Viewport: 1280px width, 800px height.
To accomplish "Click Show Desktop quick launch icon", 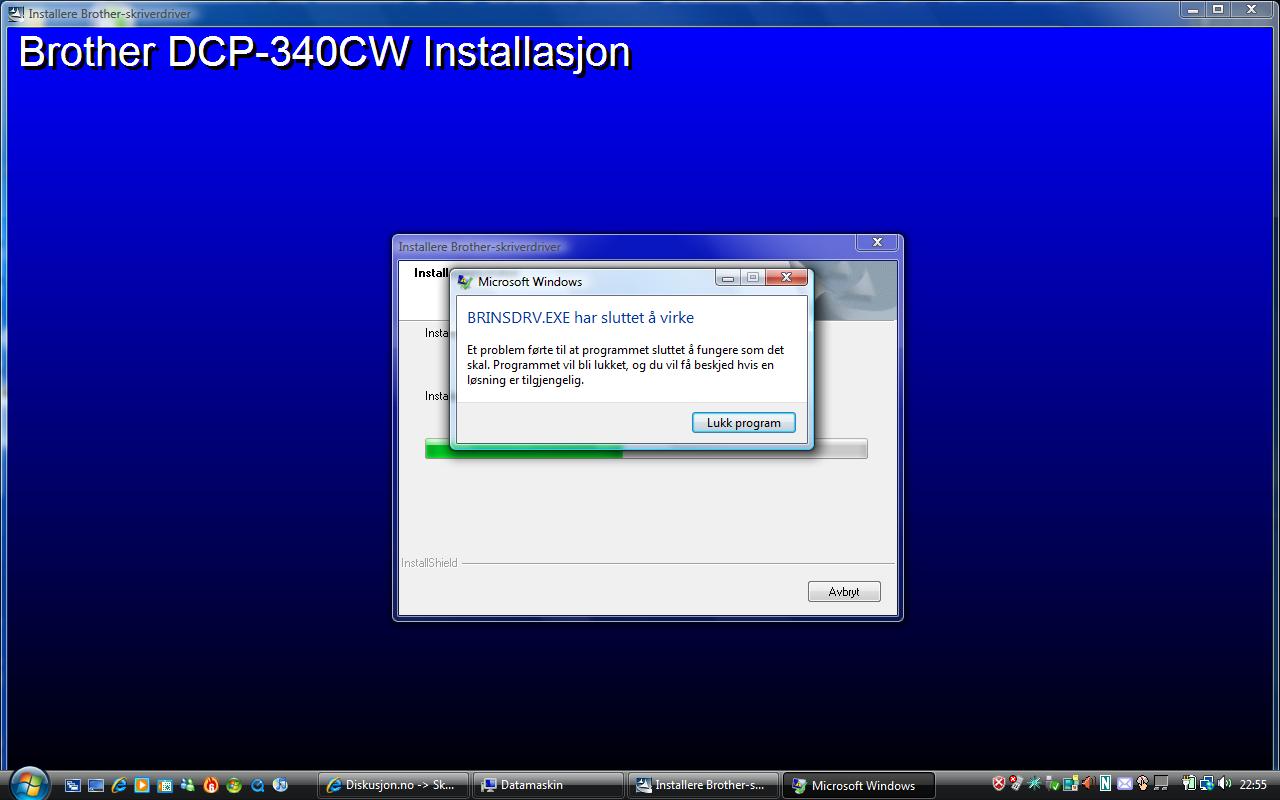I will (x=96, y=785).
